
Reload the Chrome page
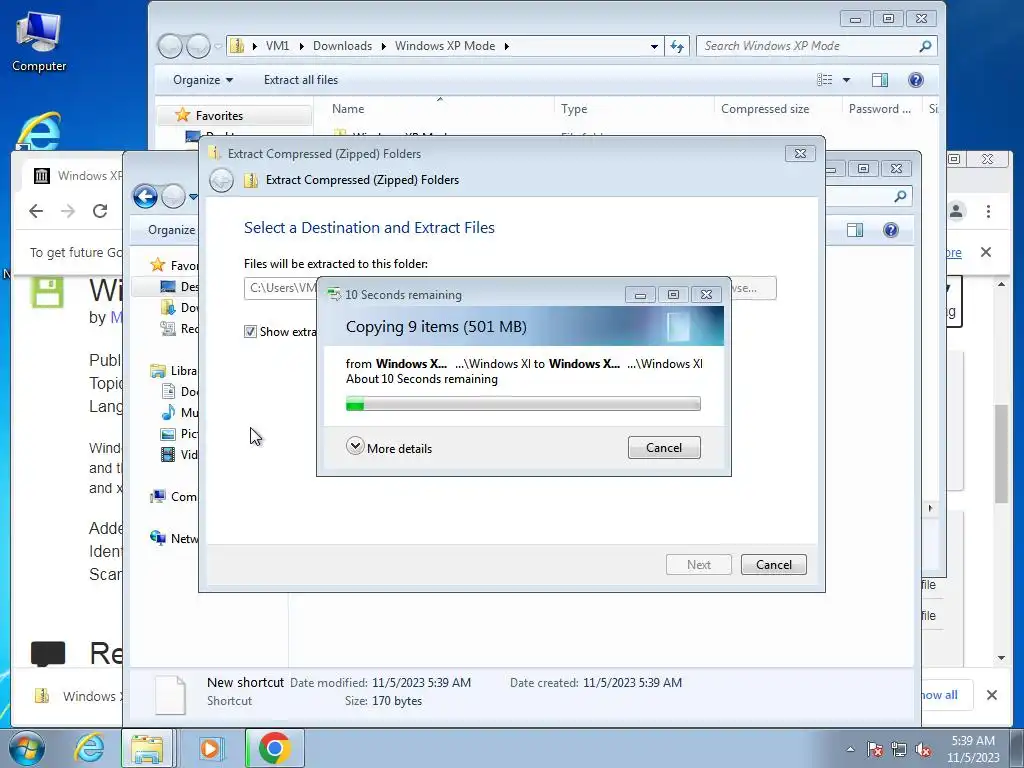100,211
